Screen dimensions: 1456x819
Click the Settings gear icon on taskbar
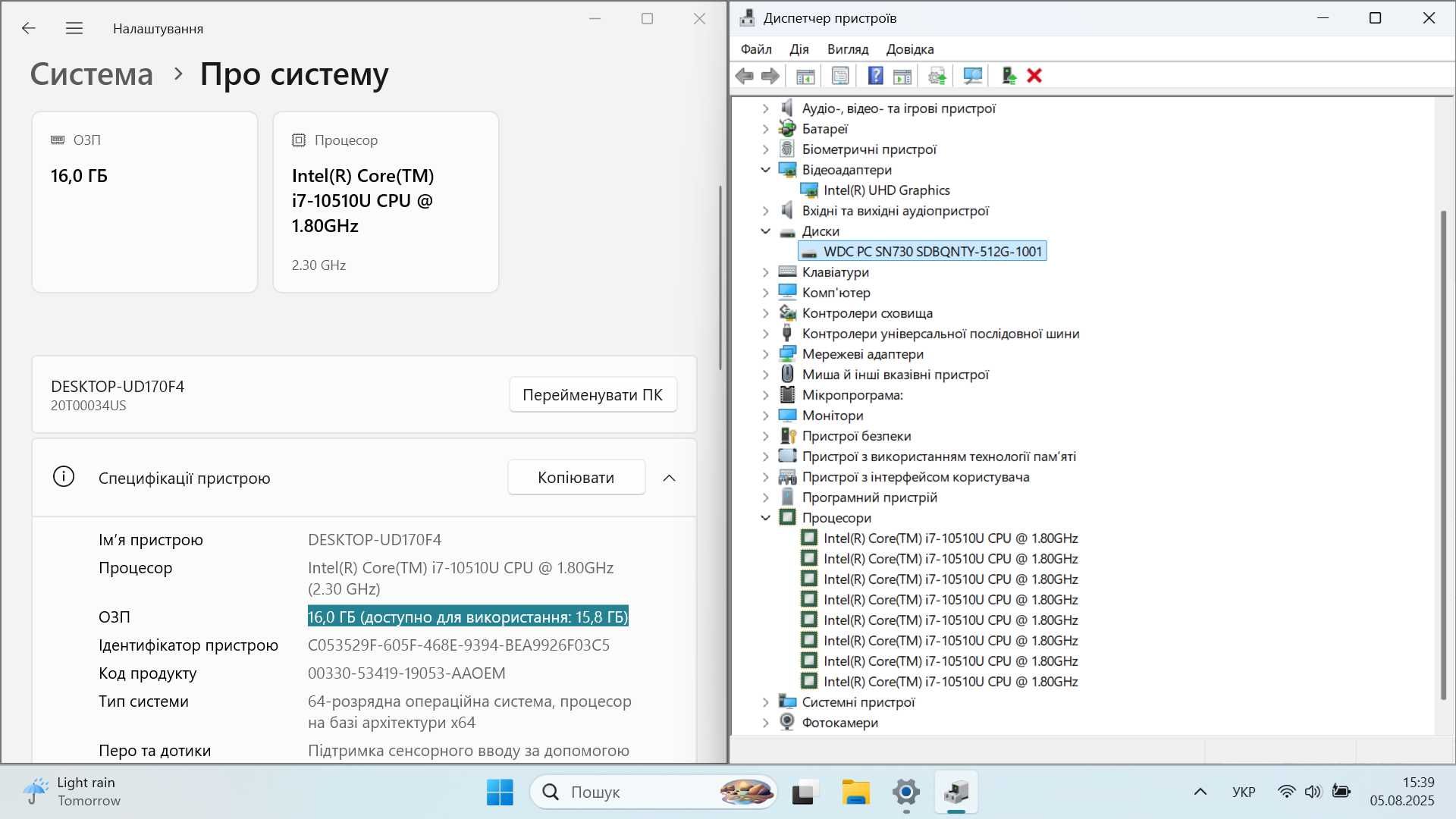[906, 792]
